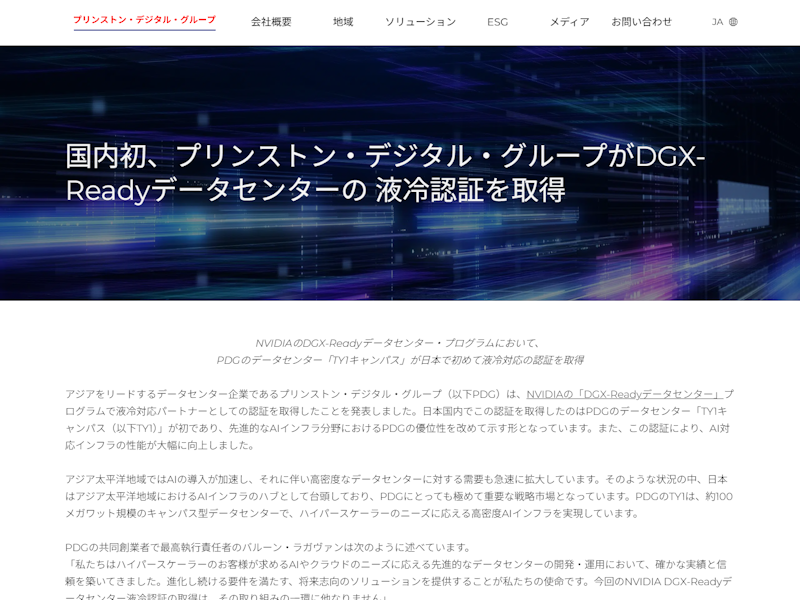Click the プリンストン・デジタル・グループ logo
Screen dimensions: 800x600
tap(144, 20)
